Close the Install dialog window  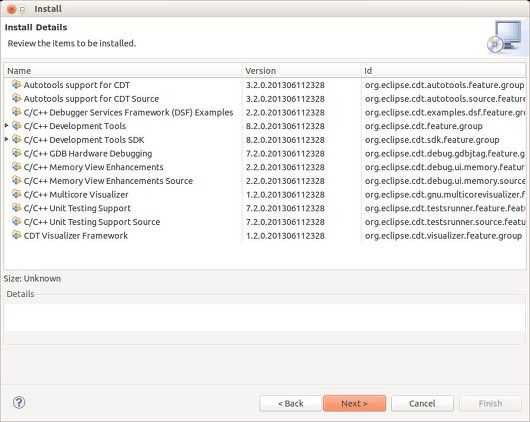pos(11,9)
